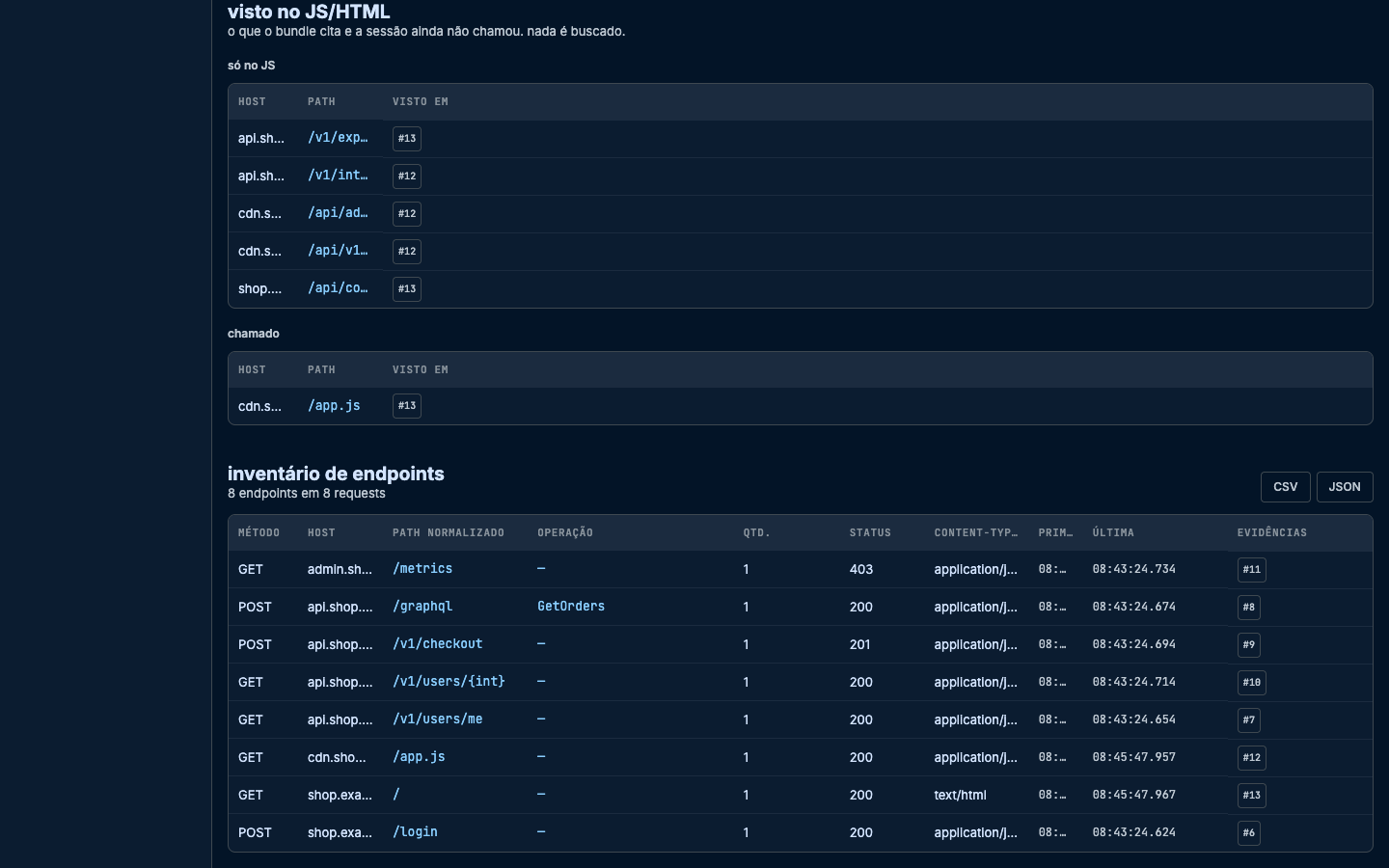Open the /metrics endpoint path

[x=422, y=569]
